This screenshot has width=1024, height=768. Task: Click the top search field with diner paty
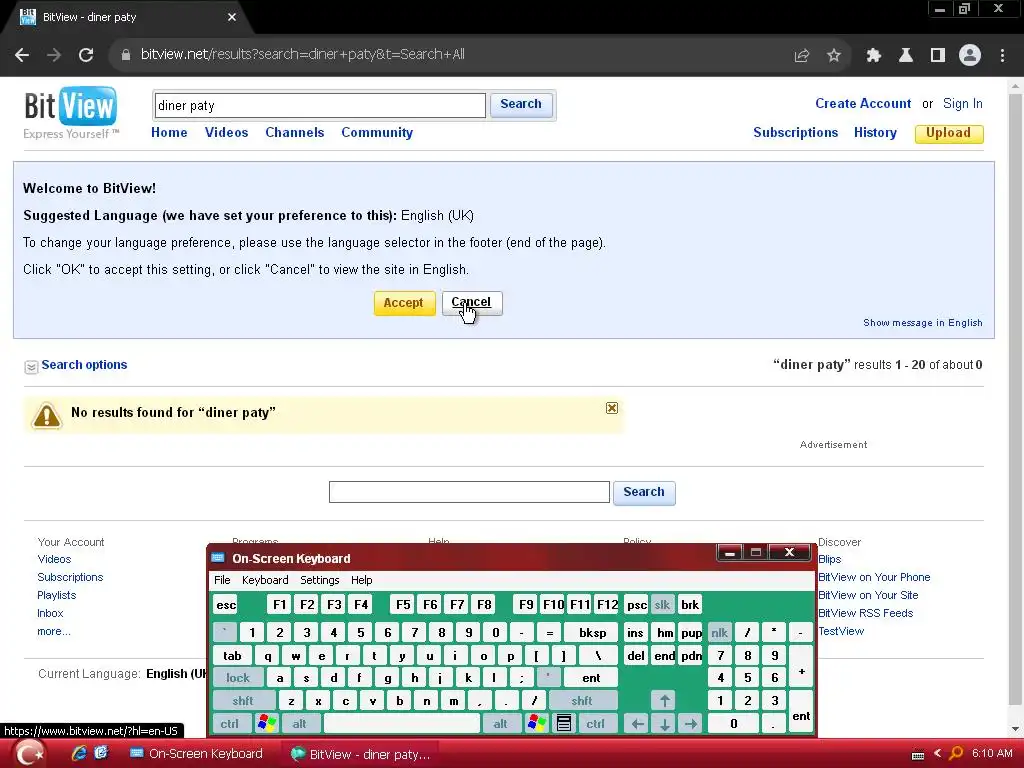click(320, 106)
